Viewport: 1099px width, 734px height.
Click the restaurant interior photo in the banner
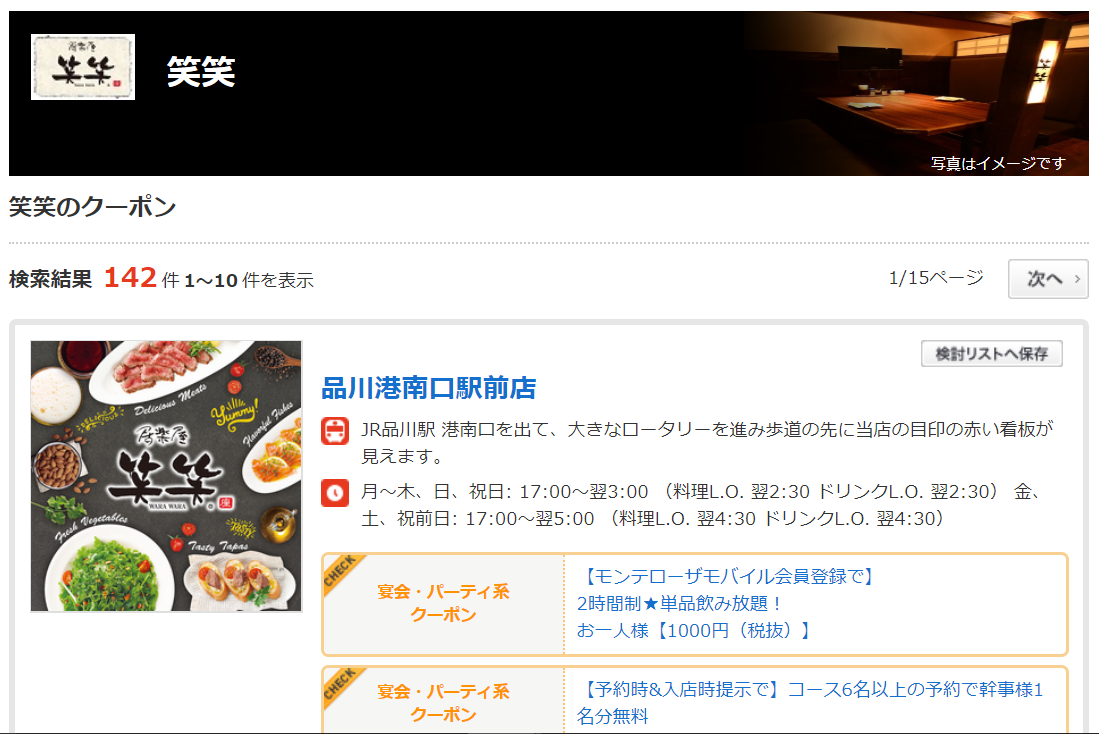point(917,93)
